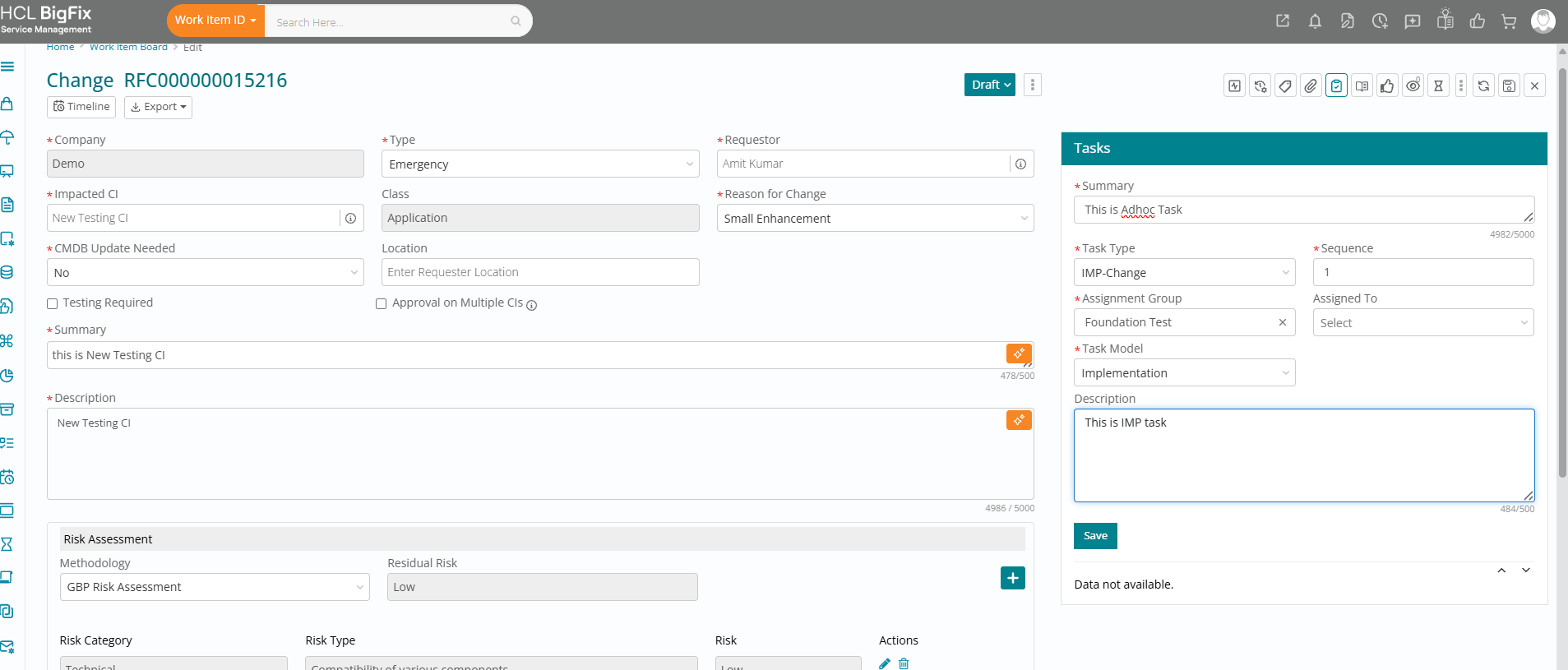Click the open-in-new-window header icon
Image resolution: width=1568 pixels, height=670 pixels.
coord(1283,21)
